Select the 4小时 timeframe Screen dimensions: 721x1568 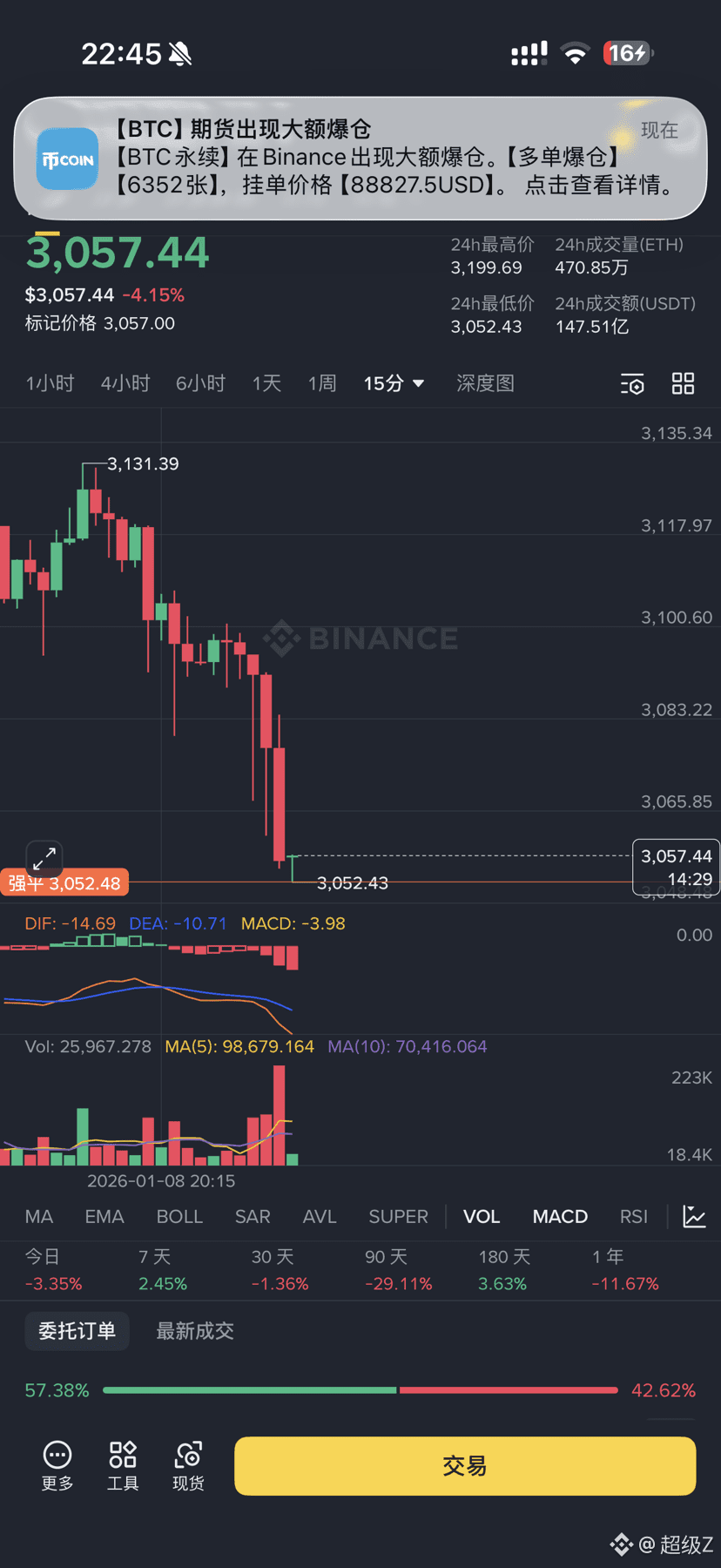125,383
